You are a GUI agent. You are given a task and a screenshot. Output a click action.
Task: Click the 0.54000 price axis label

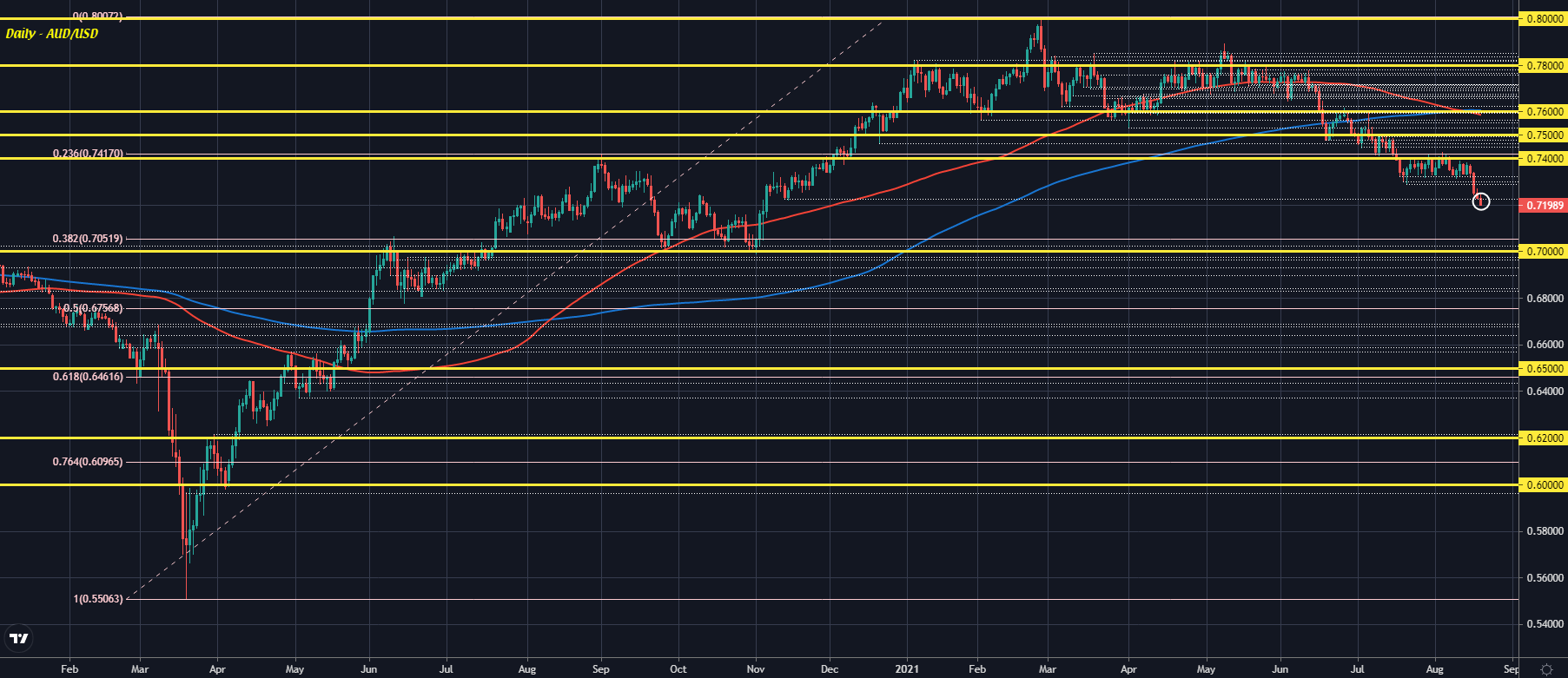1545,625
